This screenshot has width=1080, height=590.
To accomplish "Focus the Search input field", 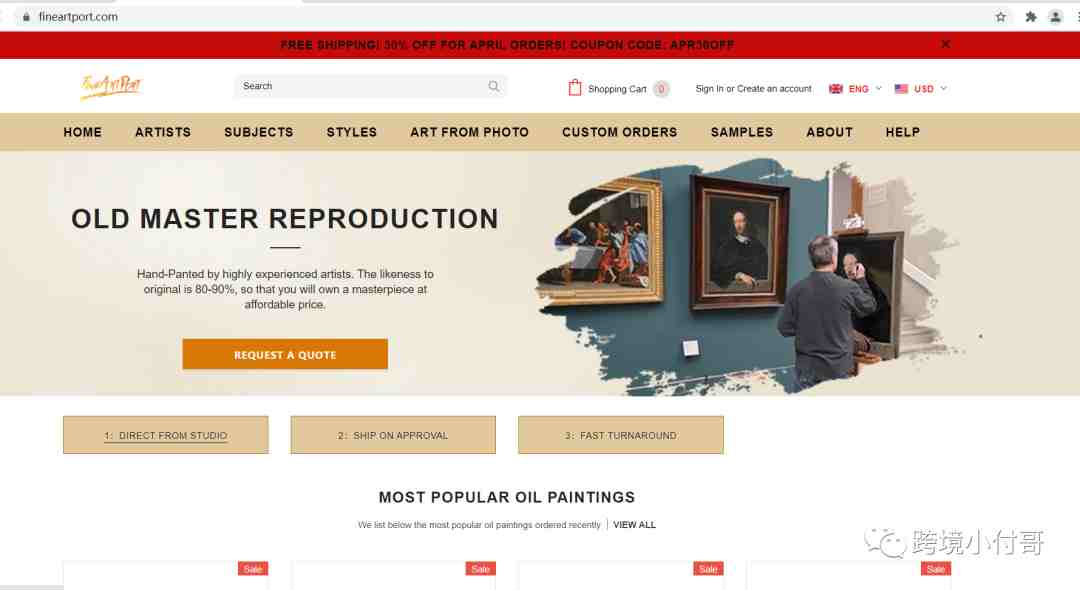I will pyautogui.click(x=362, y=86).
